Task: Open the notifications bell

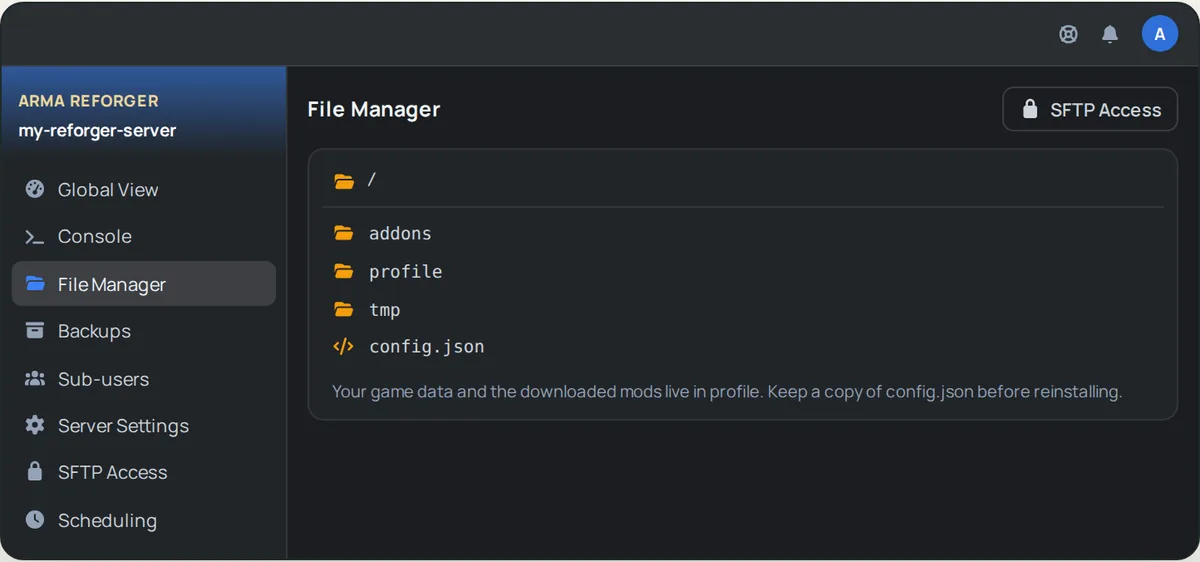Action: pos(1110,34)
